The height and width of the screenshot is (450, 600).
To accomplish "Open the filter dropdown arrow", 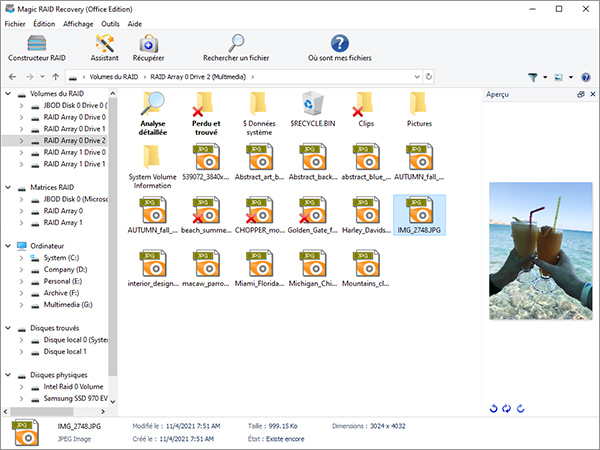I will point(545,77).
